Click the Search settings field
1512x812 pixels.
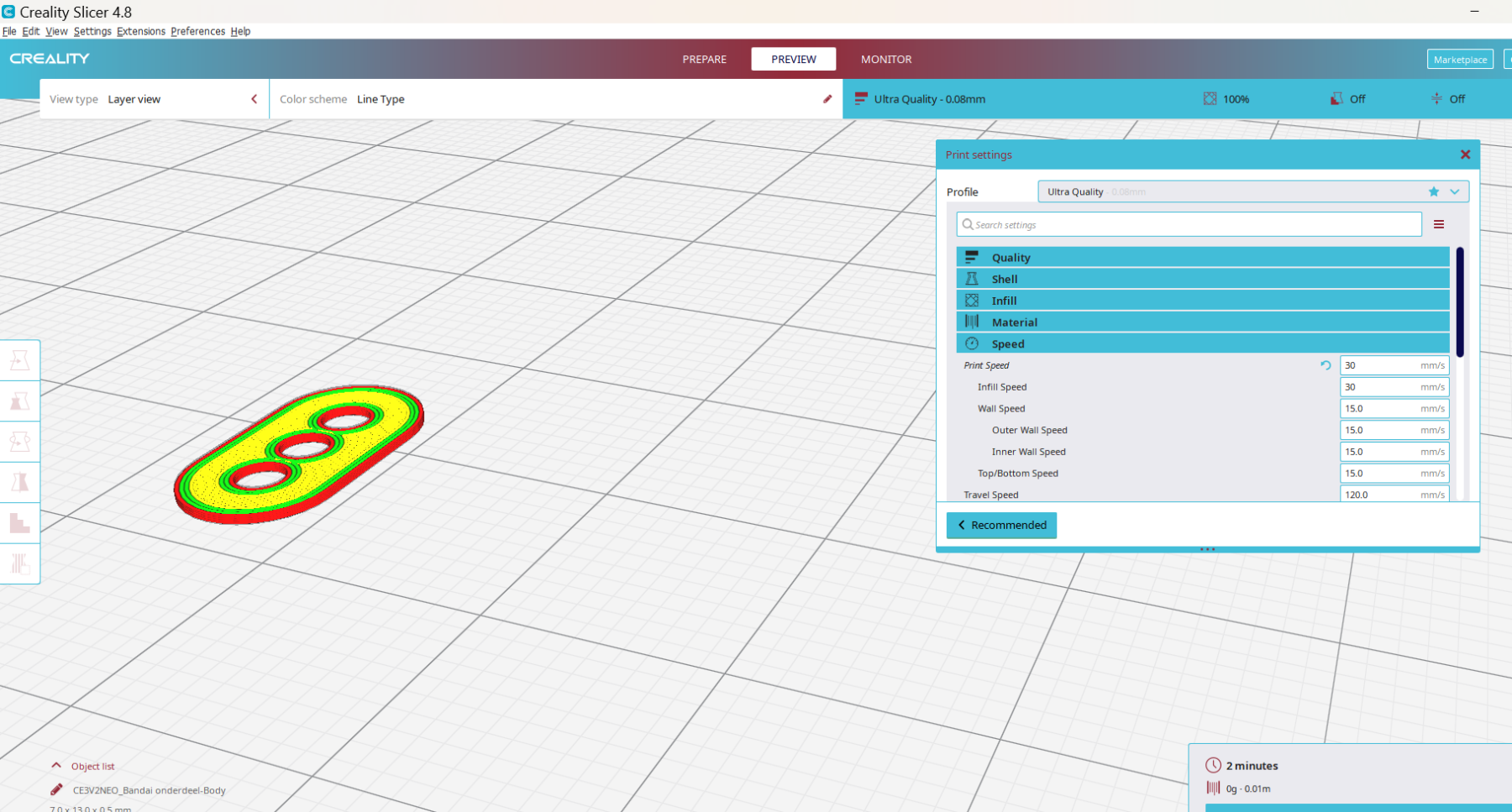(x=1189, y=224)
